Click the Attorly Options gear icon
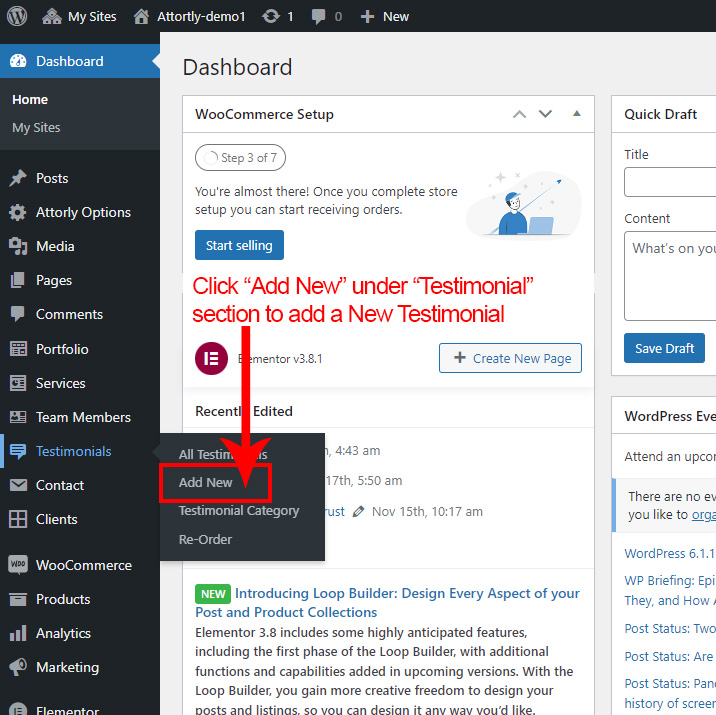 pyautogui.click(x=18, y=212)
